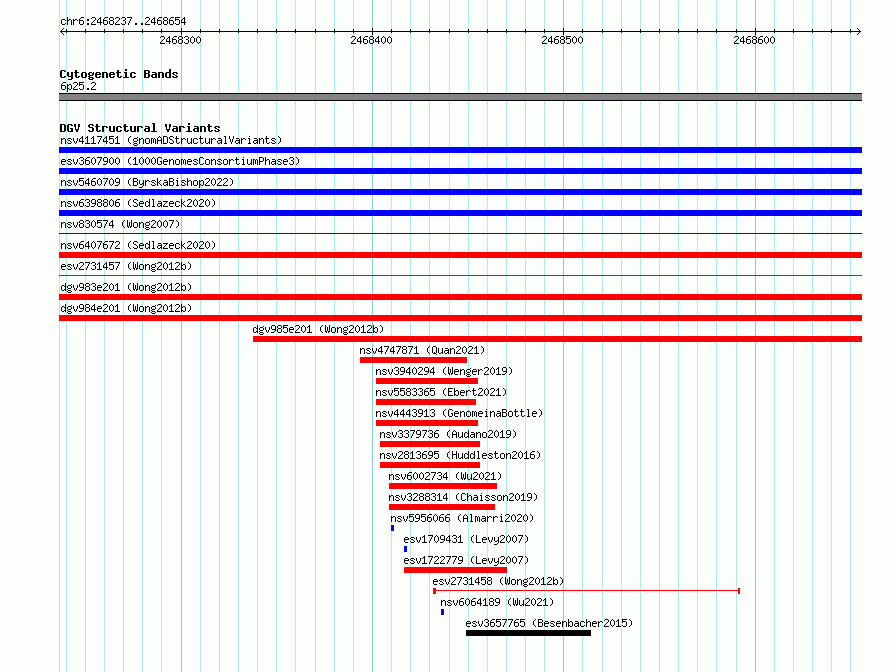Click the blue bar under esv3607900
Viewport: 890px width, 672px height.
(460, 171)
